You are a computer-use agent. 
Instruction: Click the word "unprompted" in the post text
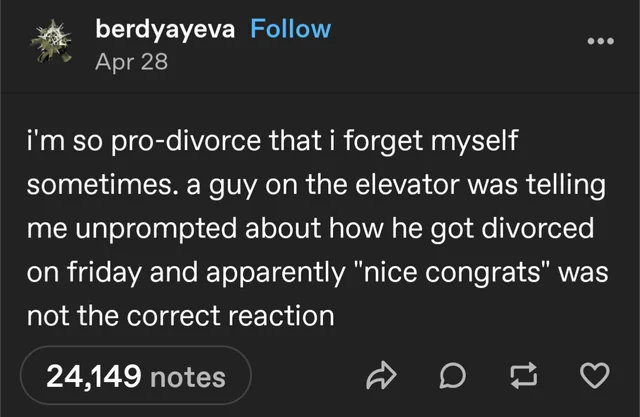coord(163,230)
